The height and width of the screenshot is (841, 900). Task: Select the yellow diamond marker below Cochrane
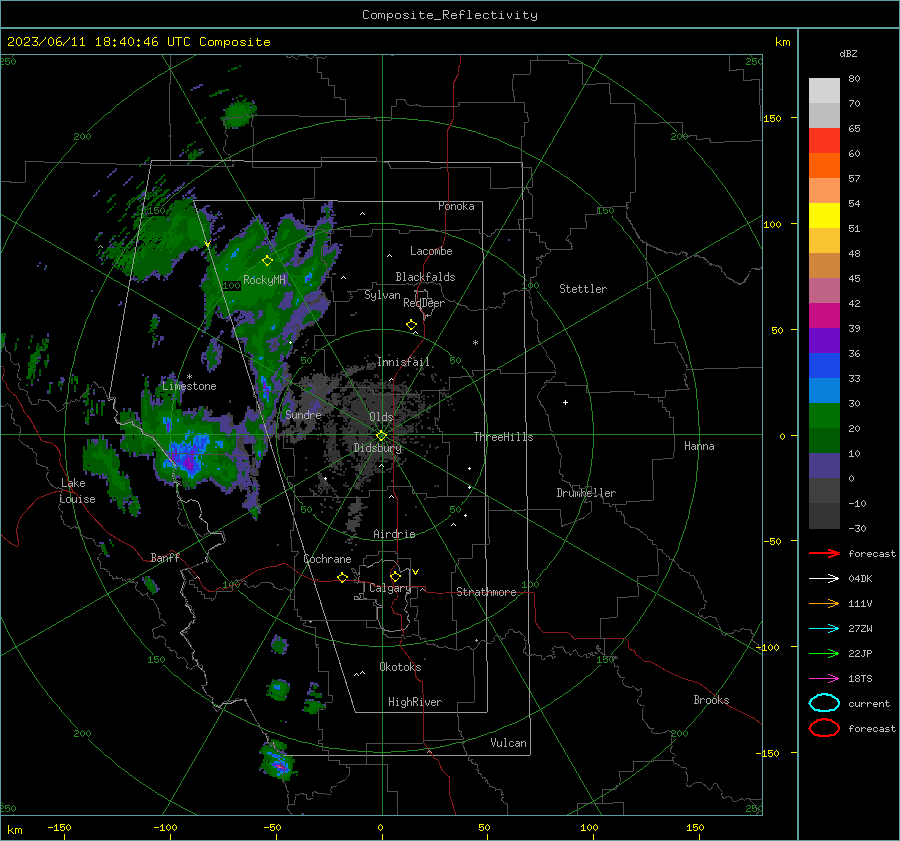tap(342, 577)
